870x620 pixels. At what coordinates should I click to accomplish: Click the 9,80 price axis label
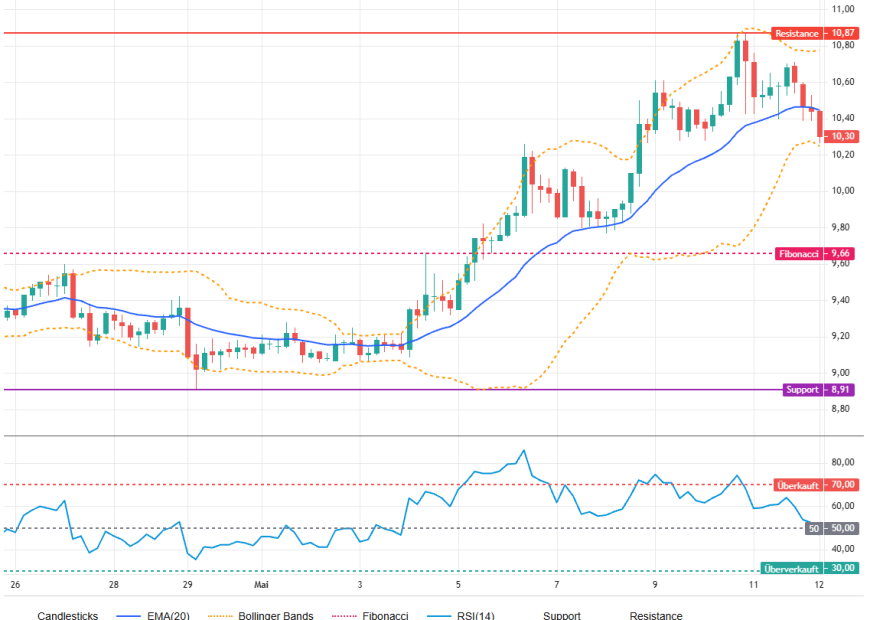840,227
